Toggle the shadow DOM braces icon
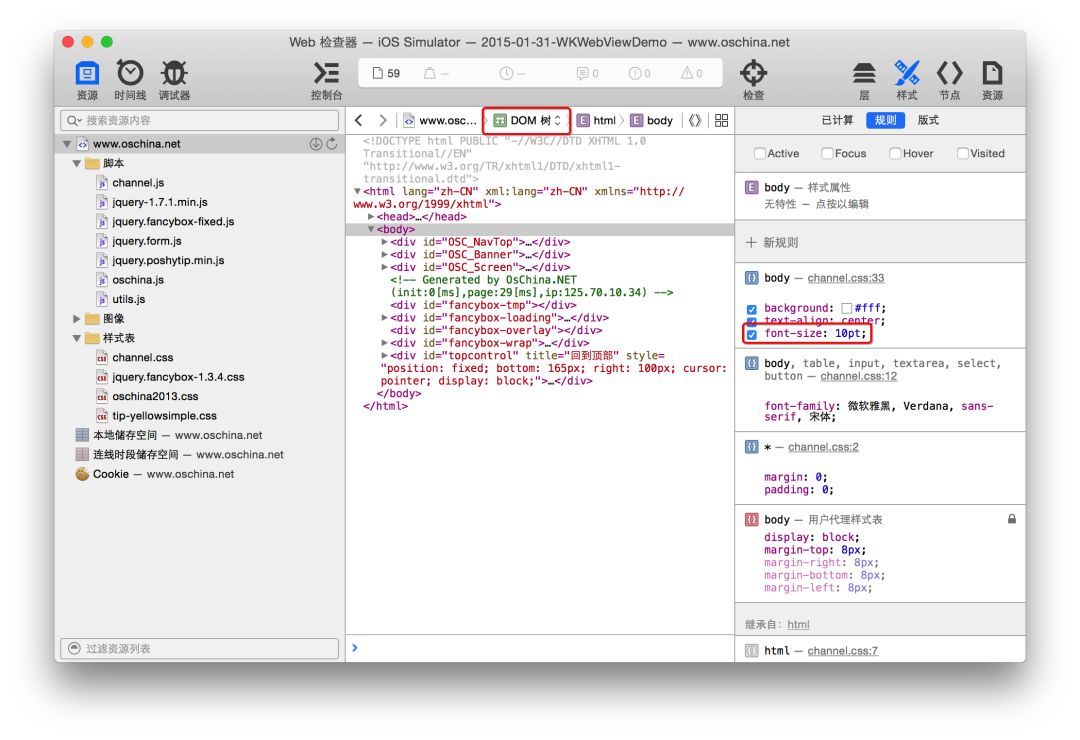 pos(695,121)
